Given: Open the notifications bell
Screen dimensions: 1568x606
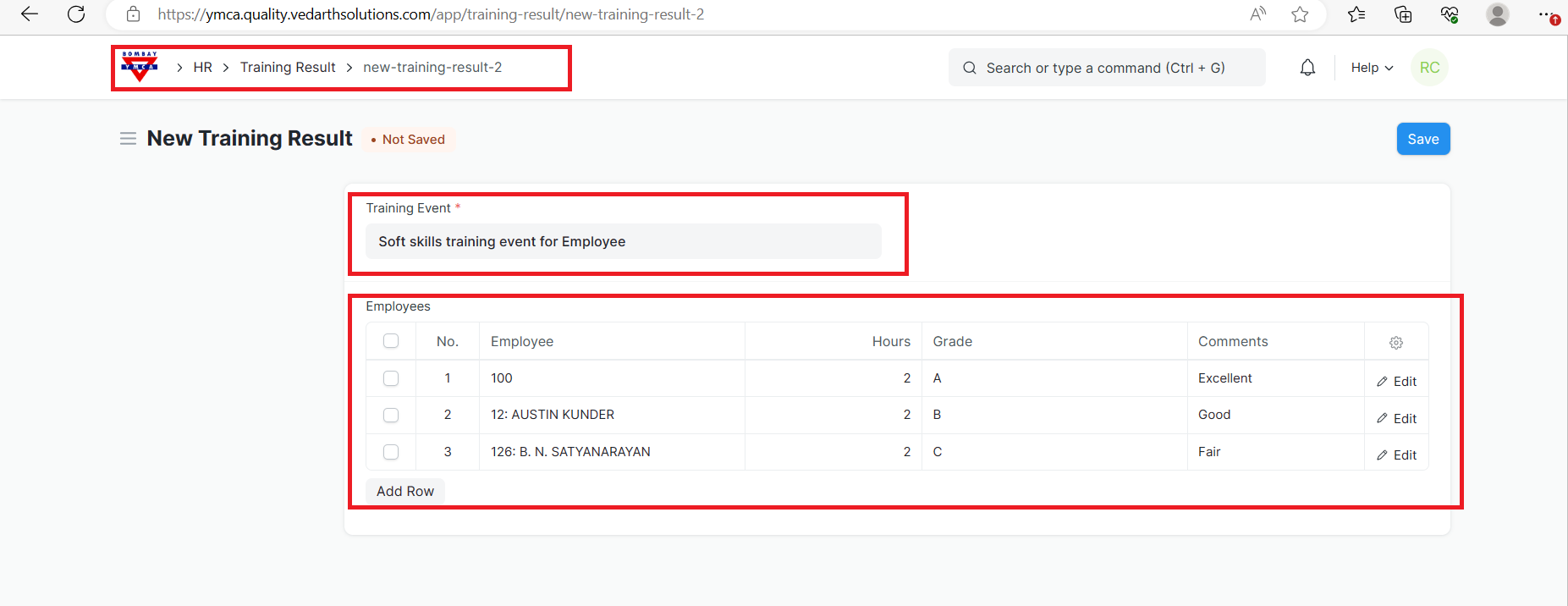Looking at the screenshot, I should (x=1307, y=68).
